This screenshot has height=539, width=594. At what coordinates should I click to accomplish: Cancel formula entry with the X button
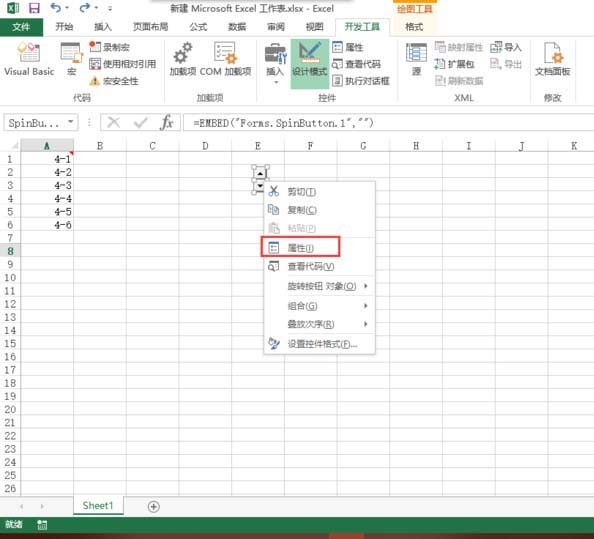click(113, 122)
